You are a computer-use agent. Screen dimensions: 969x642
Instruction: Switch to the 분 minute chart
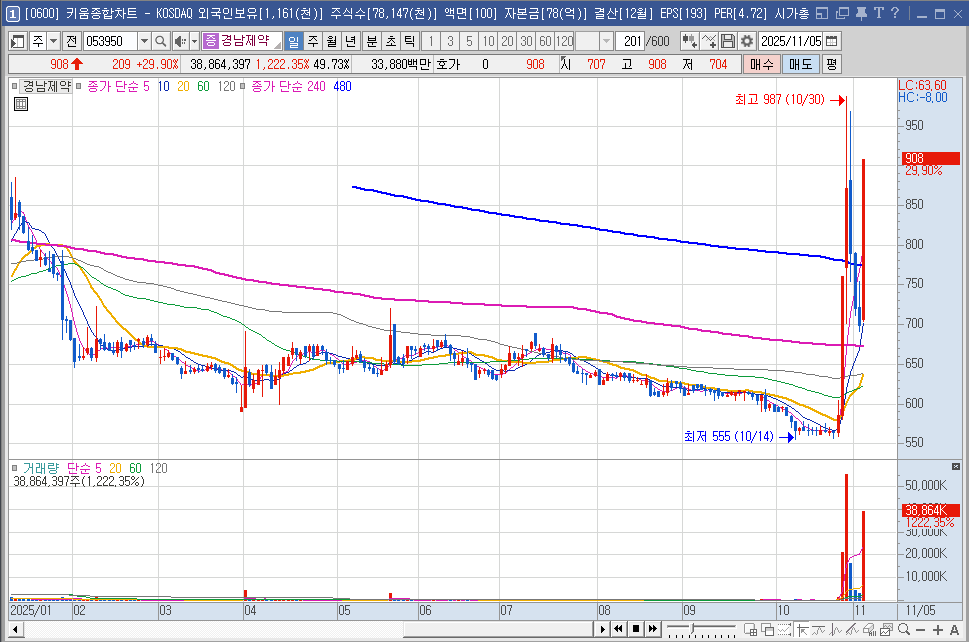tap(372, 41)
